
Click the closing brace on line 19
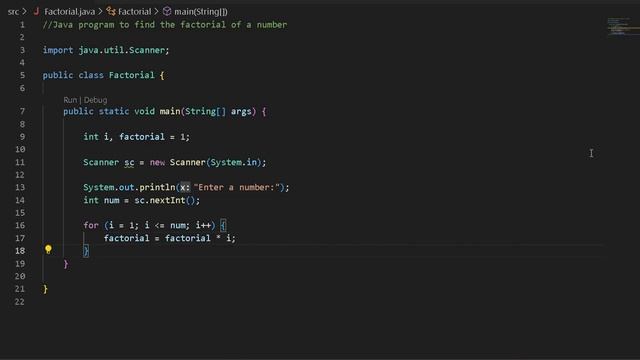tap(66, 264)
